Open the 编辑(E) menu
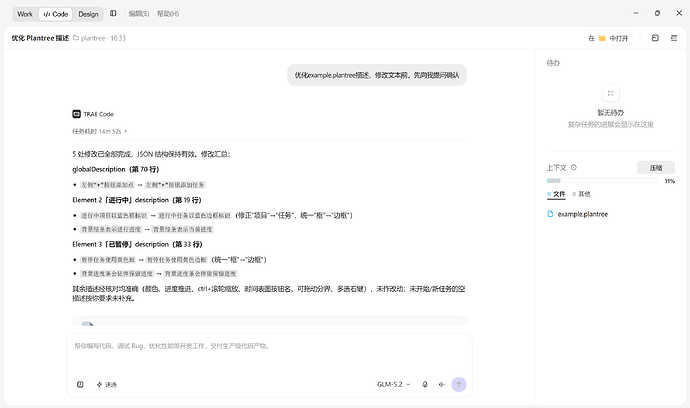Image resolution: width=690 pixels, height=408 pixels. click(139, 14)
